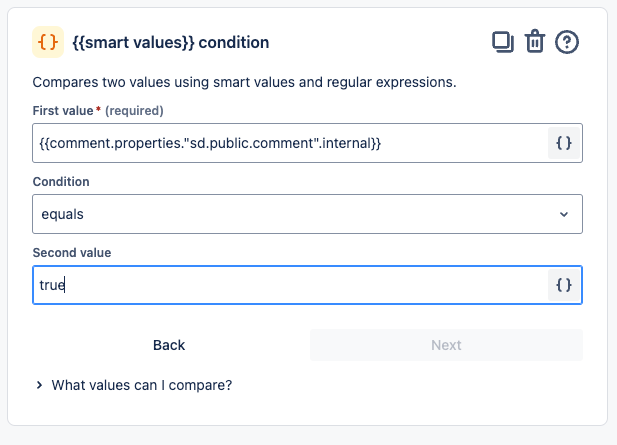This screenshot has width=617, height=445.
Task: Go back with the Back button
Action: (x=169, y=345)
